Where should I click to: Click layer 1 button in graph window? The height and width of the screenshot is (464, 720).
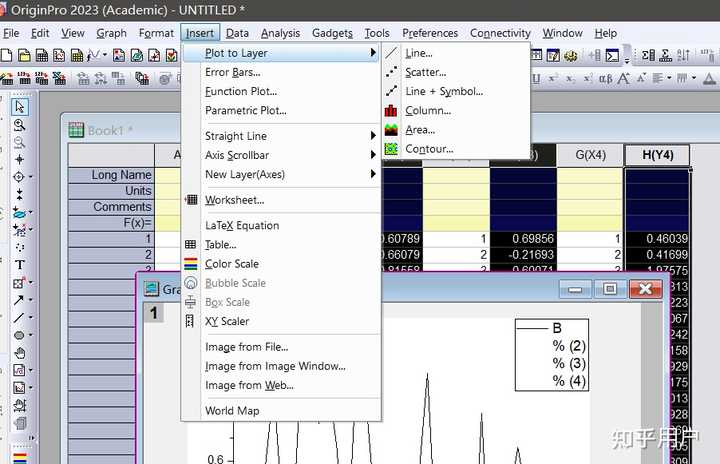tap(153, 314)
